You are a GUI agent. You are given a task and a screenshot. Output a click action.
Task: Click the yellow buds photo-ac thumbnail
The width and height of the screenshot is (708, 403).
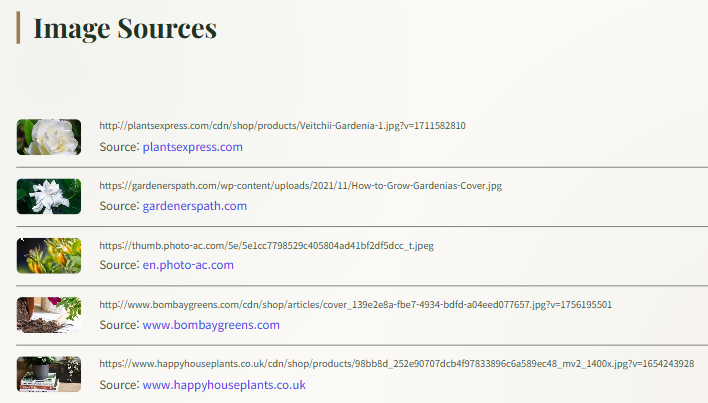click(49, 256)
